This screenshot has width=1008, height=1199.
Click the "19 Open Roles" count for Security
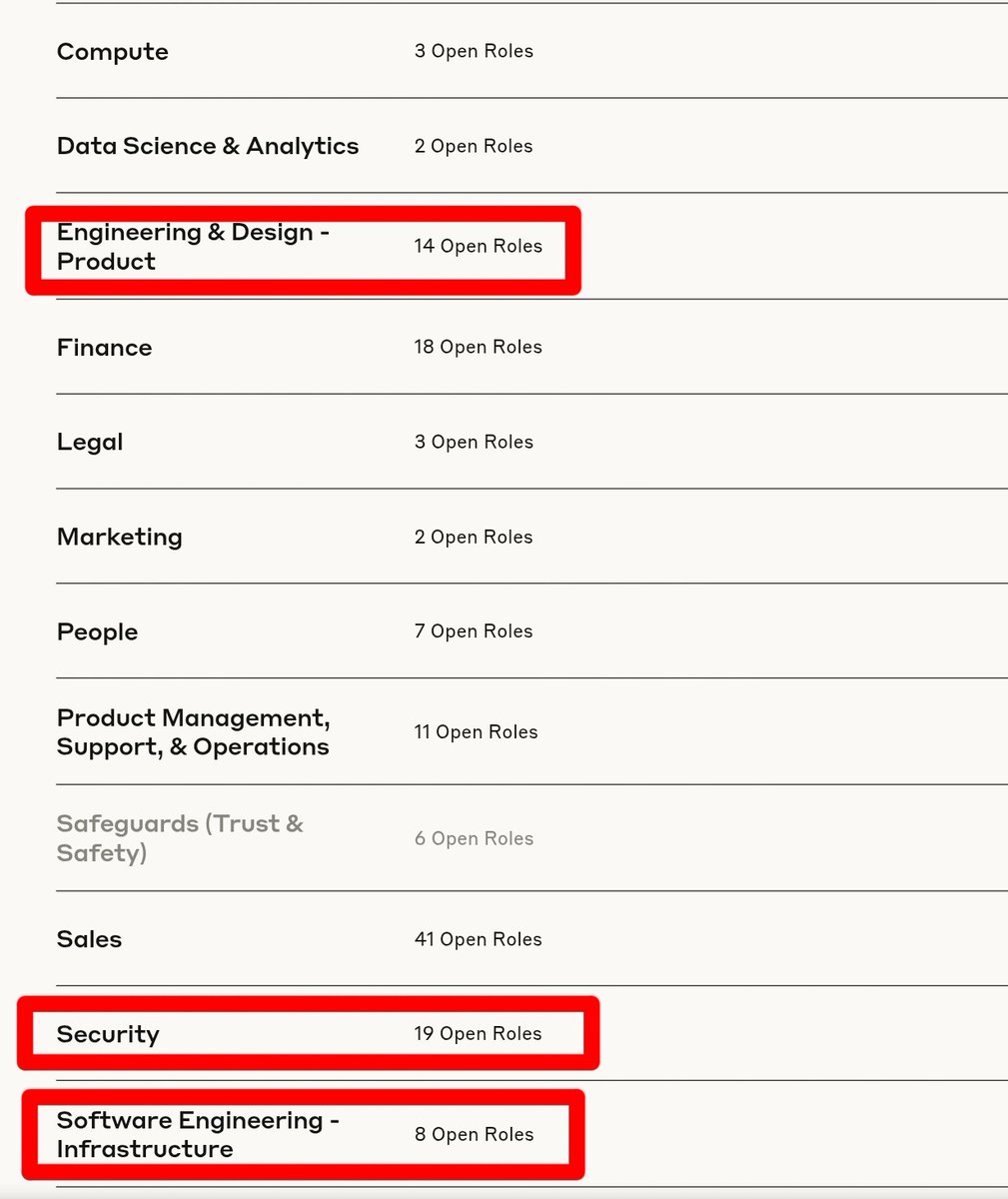click(478, 1034)
